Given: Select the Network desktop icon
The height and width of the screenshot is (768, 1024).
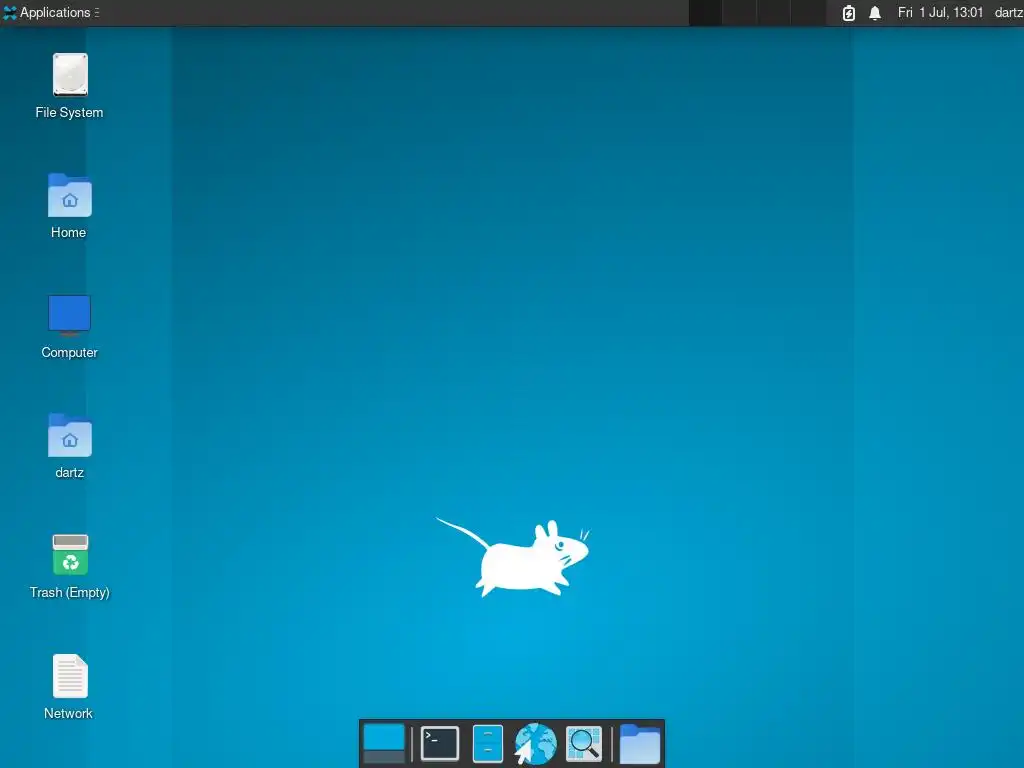Looking at the screenshot, I should click(x=70, y=676).
